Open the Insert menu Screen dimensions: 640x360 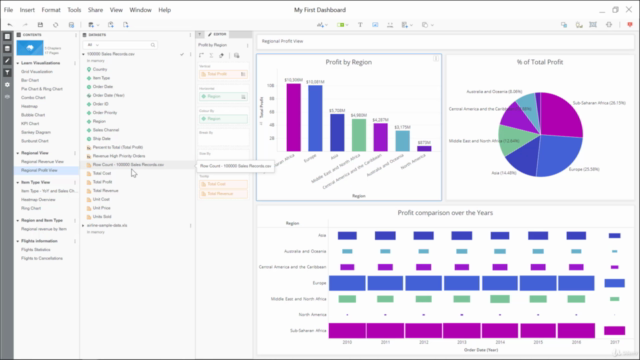click(x=27, y=10)
